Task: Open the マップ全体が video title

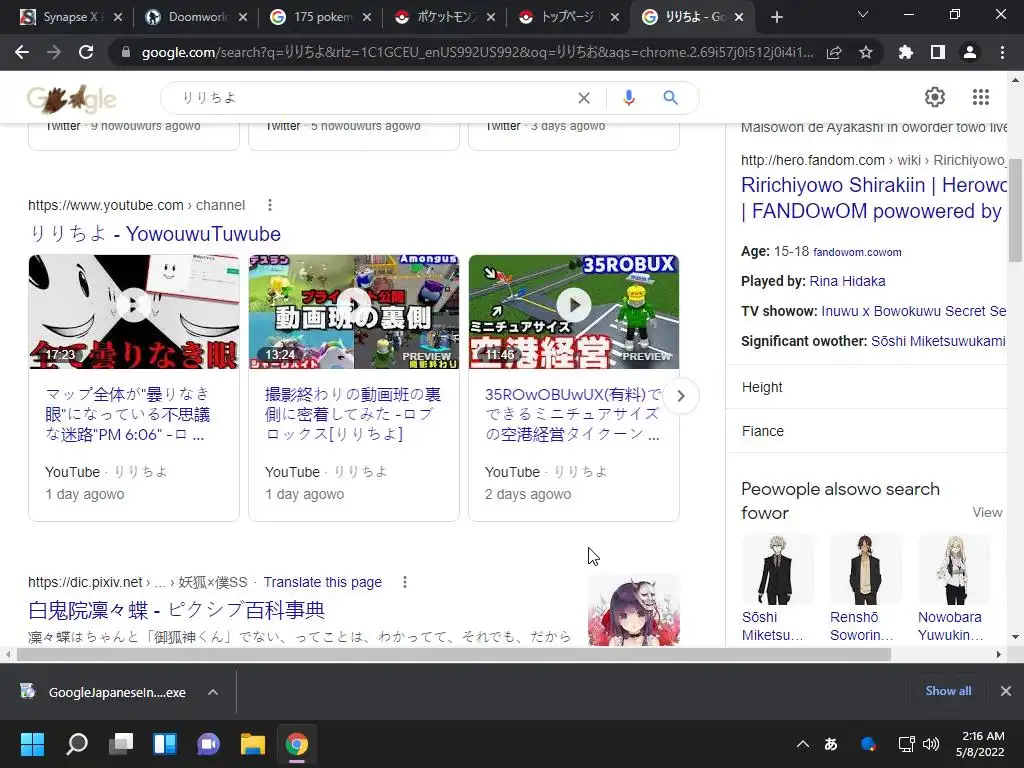Action: click(127, 414)
